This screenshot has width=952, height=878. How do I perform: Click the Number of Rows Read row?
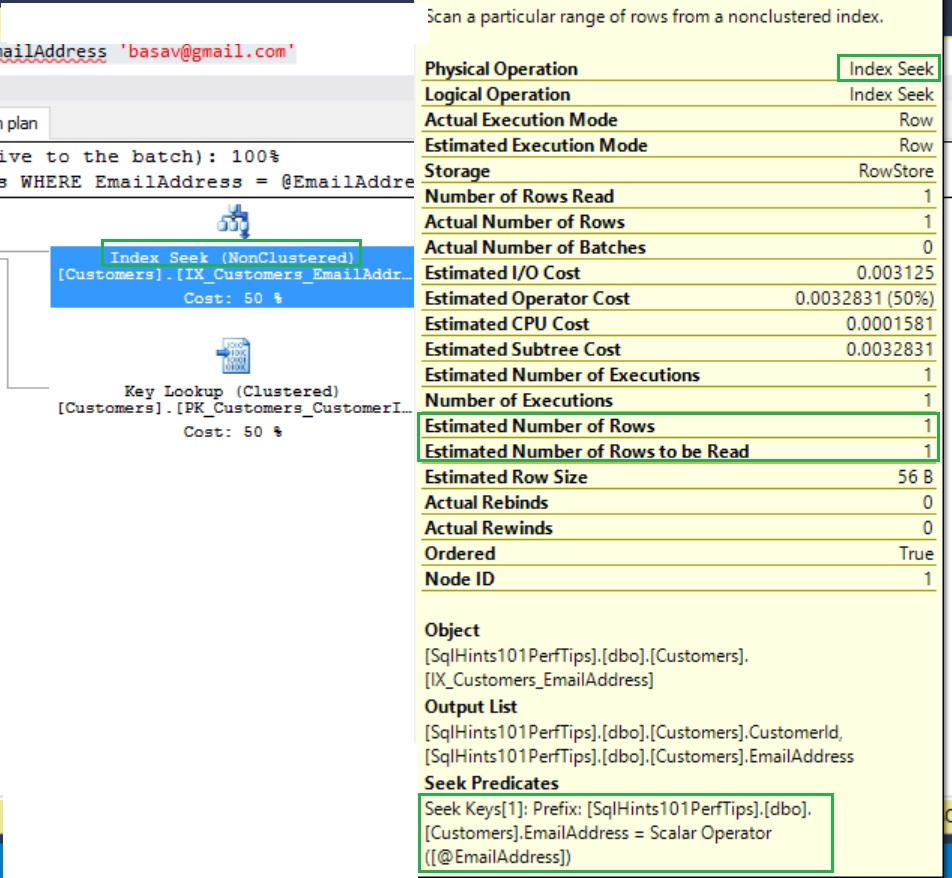point(679,196)
